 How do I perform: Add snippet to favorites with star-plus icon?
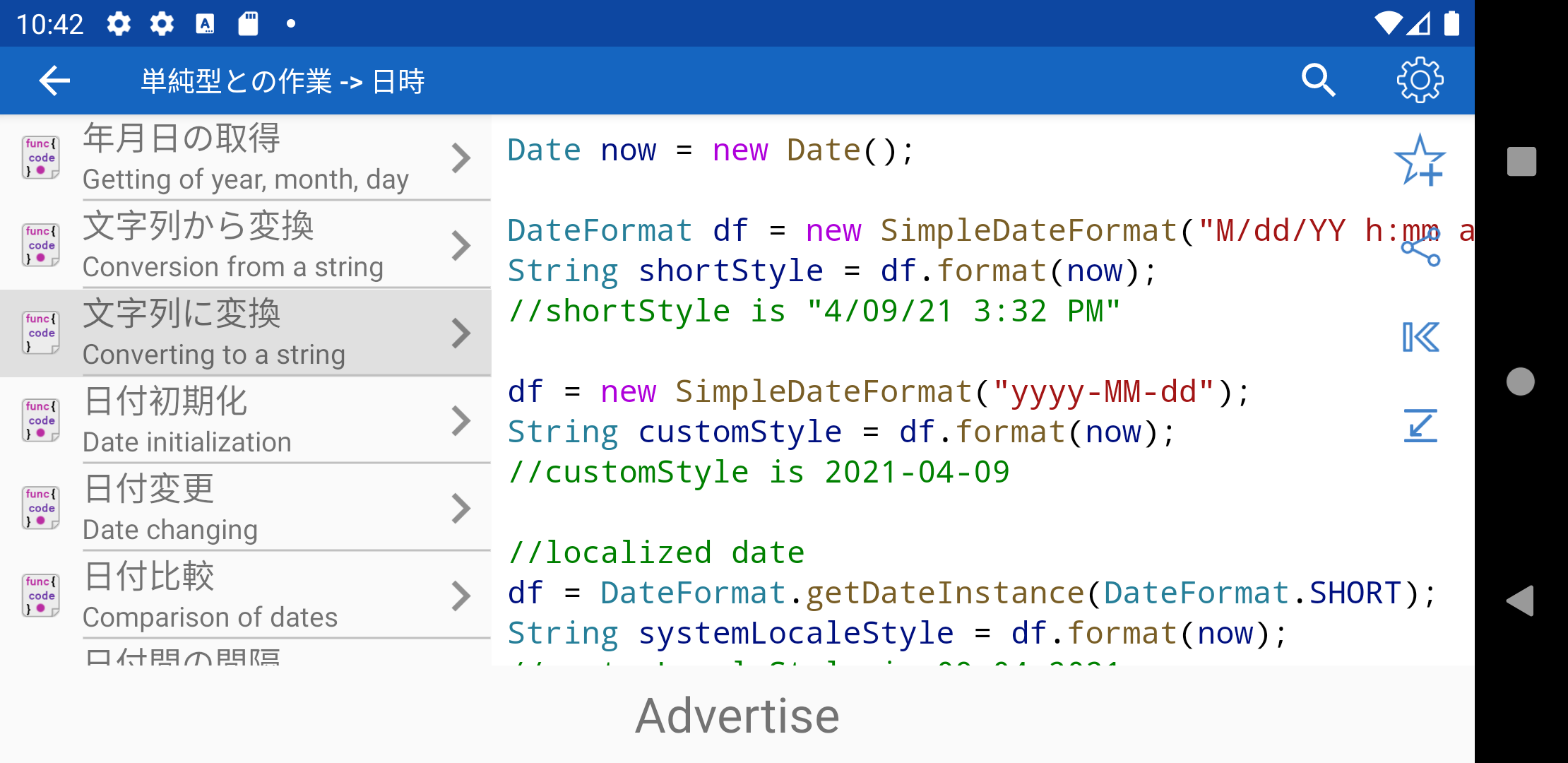click(1420, 160)
